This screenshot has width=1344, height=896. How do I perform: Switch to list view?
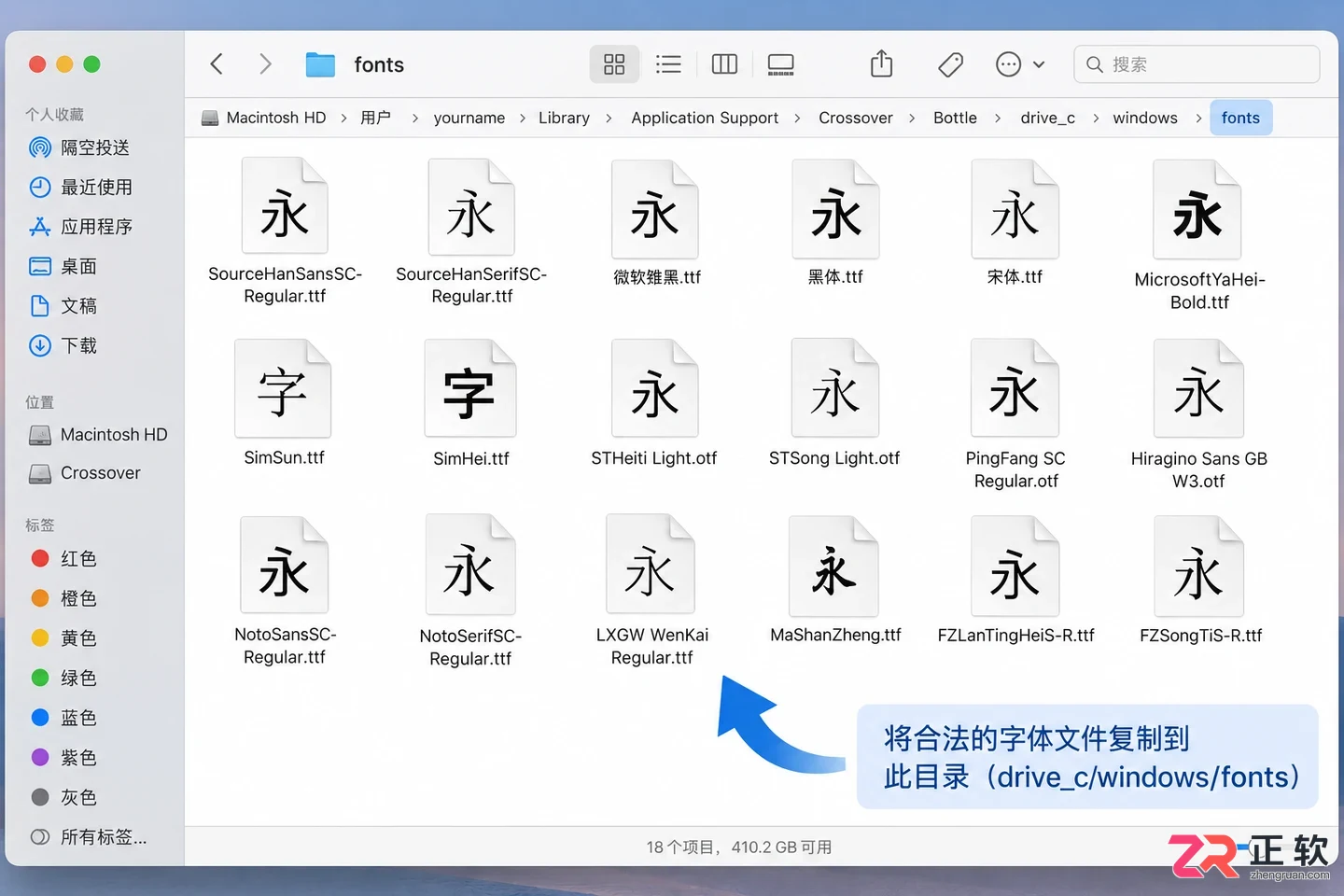668,64
